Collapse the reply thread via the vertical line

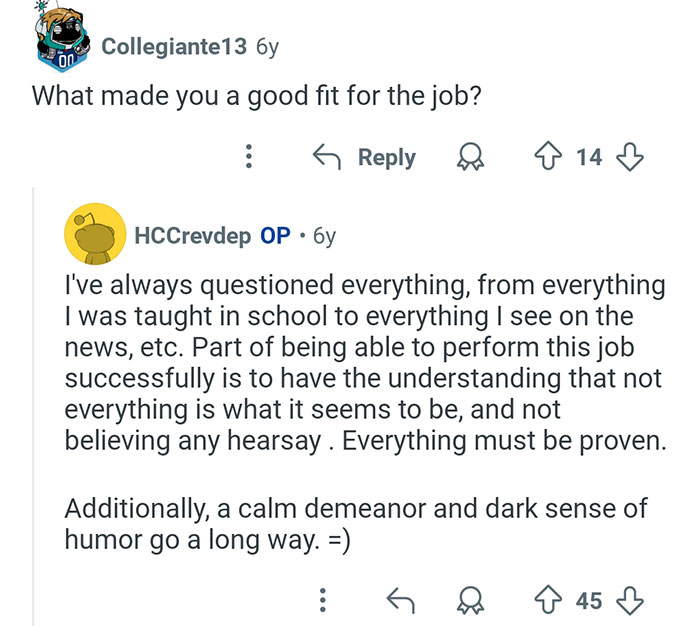pyautogui.click(x=33, y=400)
